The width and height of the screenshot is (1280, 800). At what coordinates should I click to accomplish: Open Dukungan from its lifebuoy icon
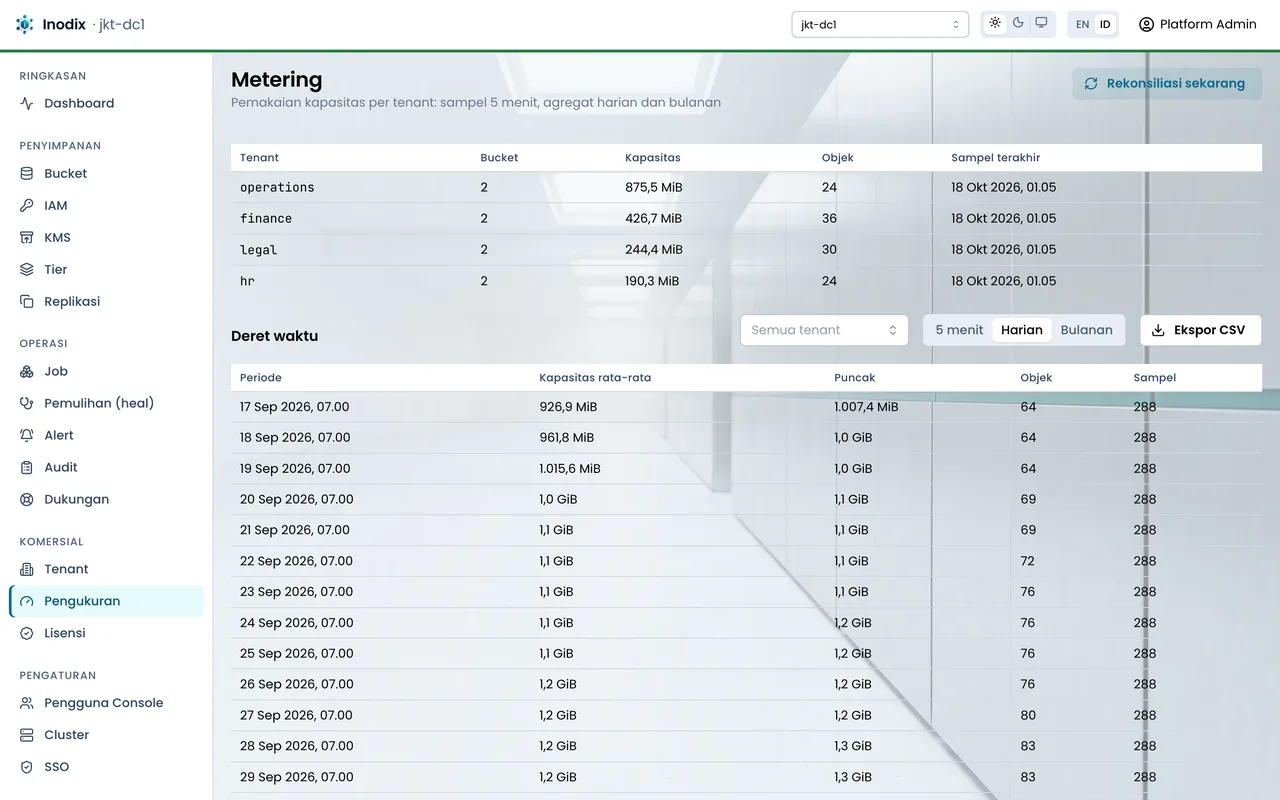point(27,499)
